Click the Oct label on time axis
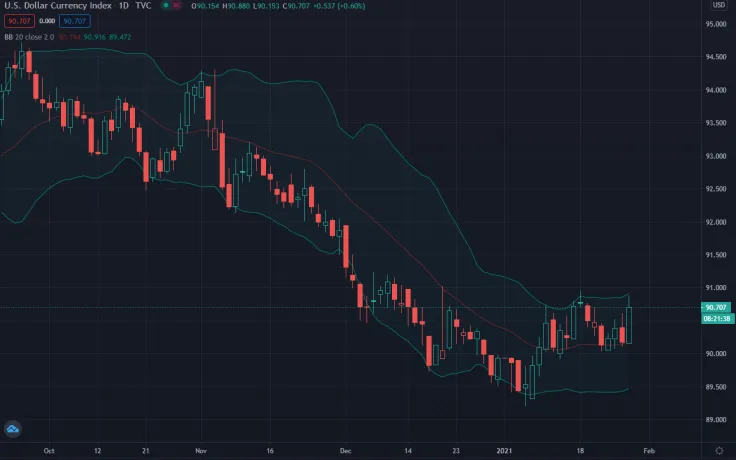736x460 pixels. coord(49,451)
